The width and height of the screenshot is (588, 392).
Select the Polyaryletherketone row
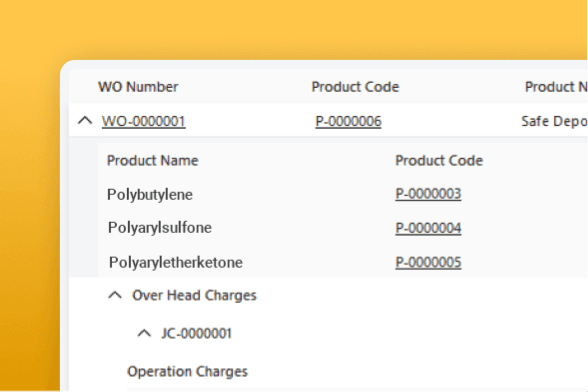tap(342, 262)
